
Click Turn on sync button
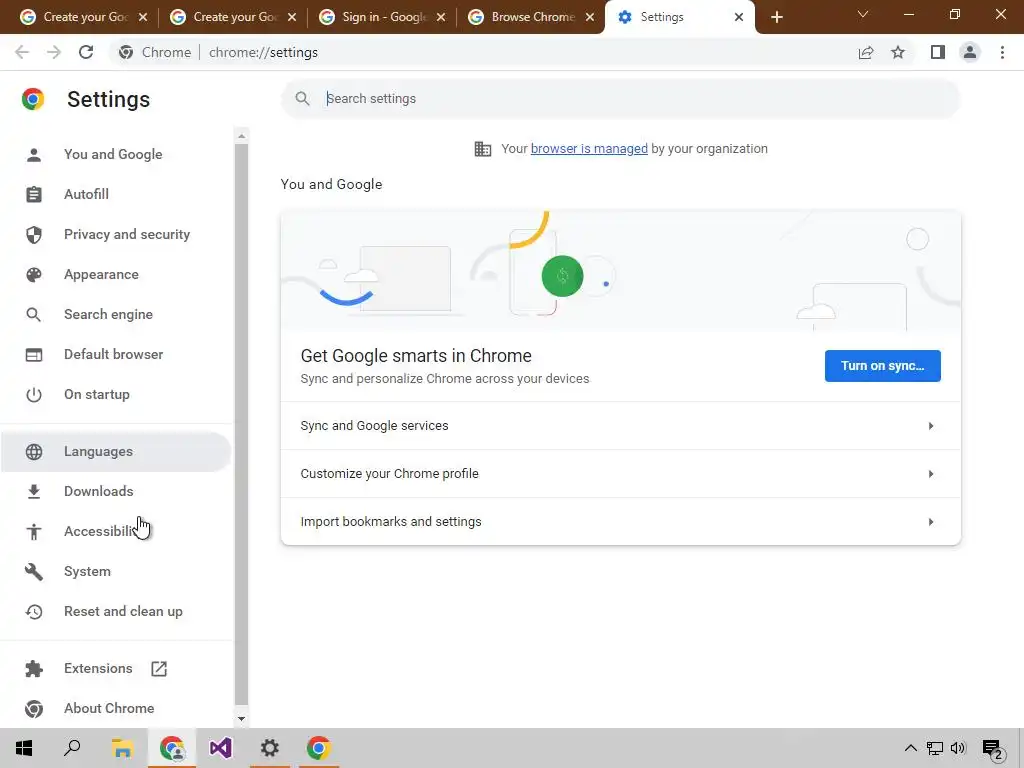point(882,366)
